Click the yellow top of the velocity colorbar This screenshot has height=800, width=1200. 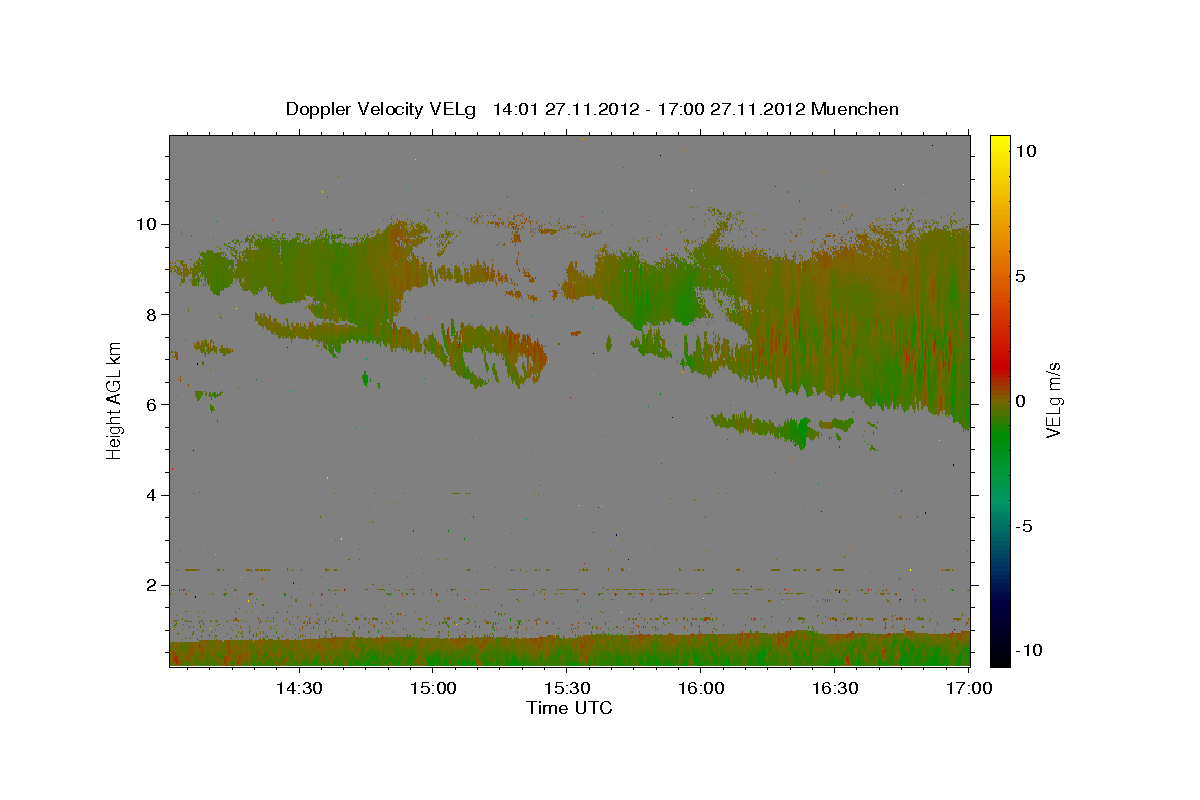[x=999, y=146]
